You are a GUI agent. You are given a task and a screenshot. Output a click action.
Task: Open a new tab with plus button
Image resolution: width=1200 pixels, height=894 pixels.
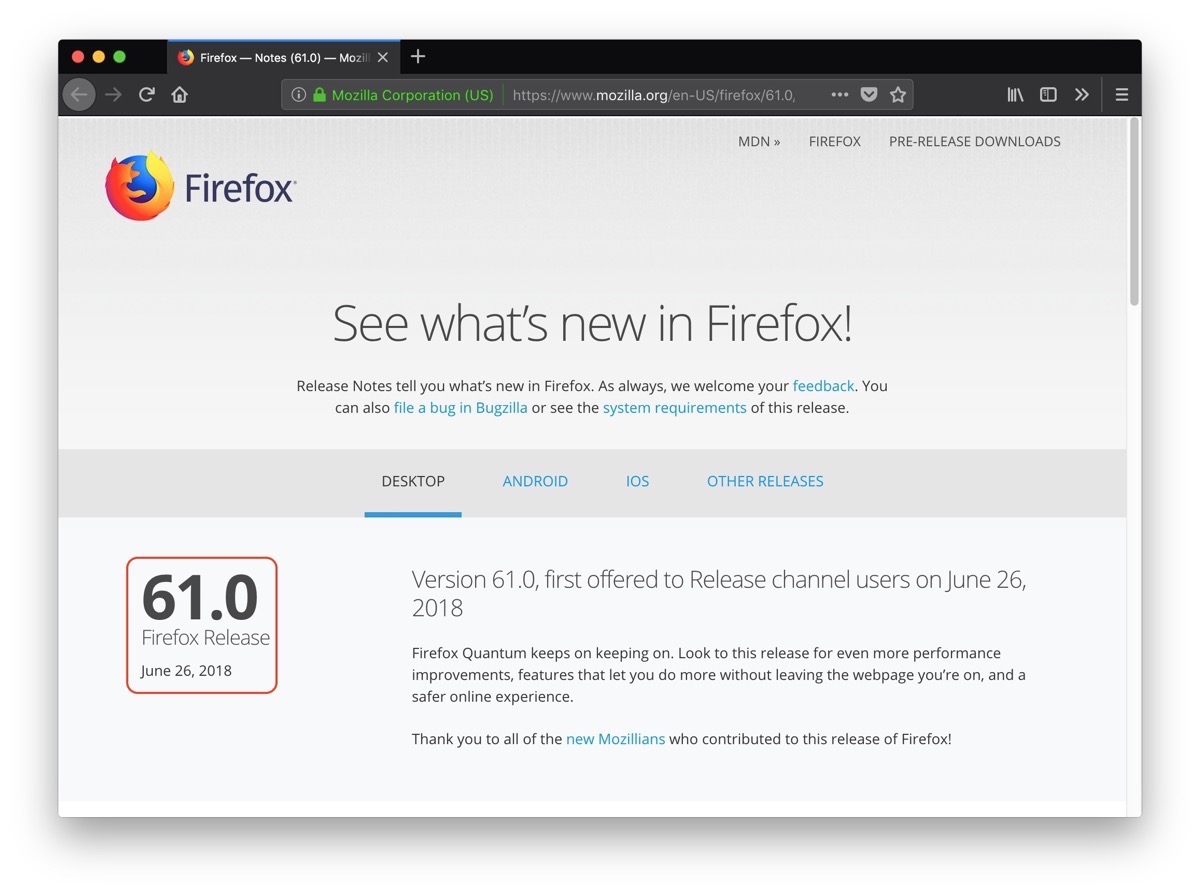418,57
